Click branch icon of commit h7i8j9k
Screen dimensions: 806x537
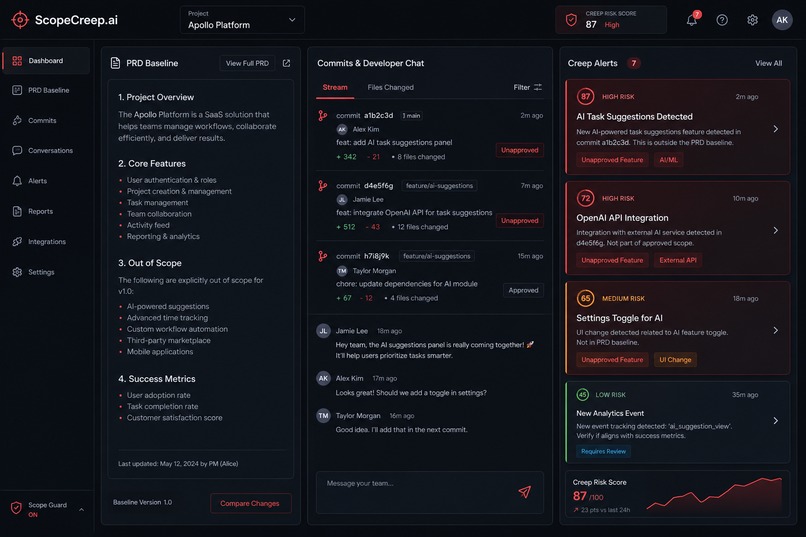pos(322,256)
